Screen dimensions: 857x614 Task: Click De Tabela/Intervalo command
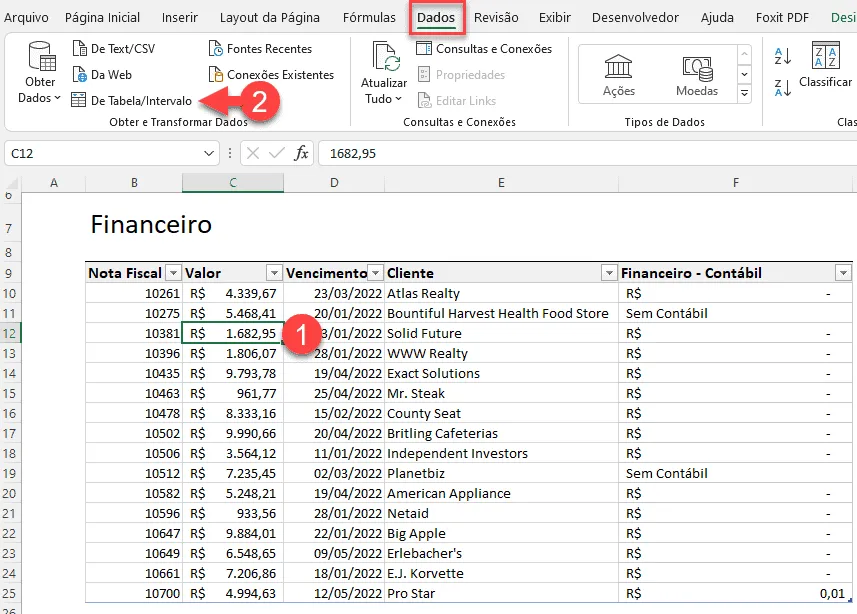pyautogui.click(x=132, y=101)
